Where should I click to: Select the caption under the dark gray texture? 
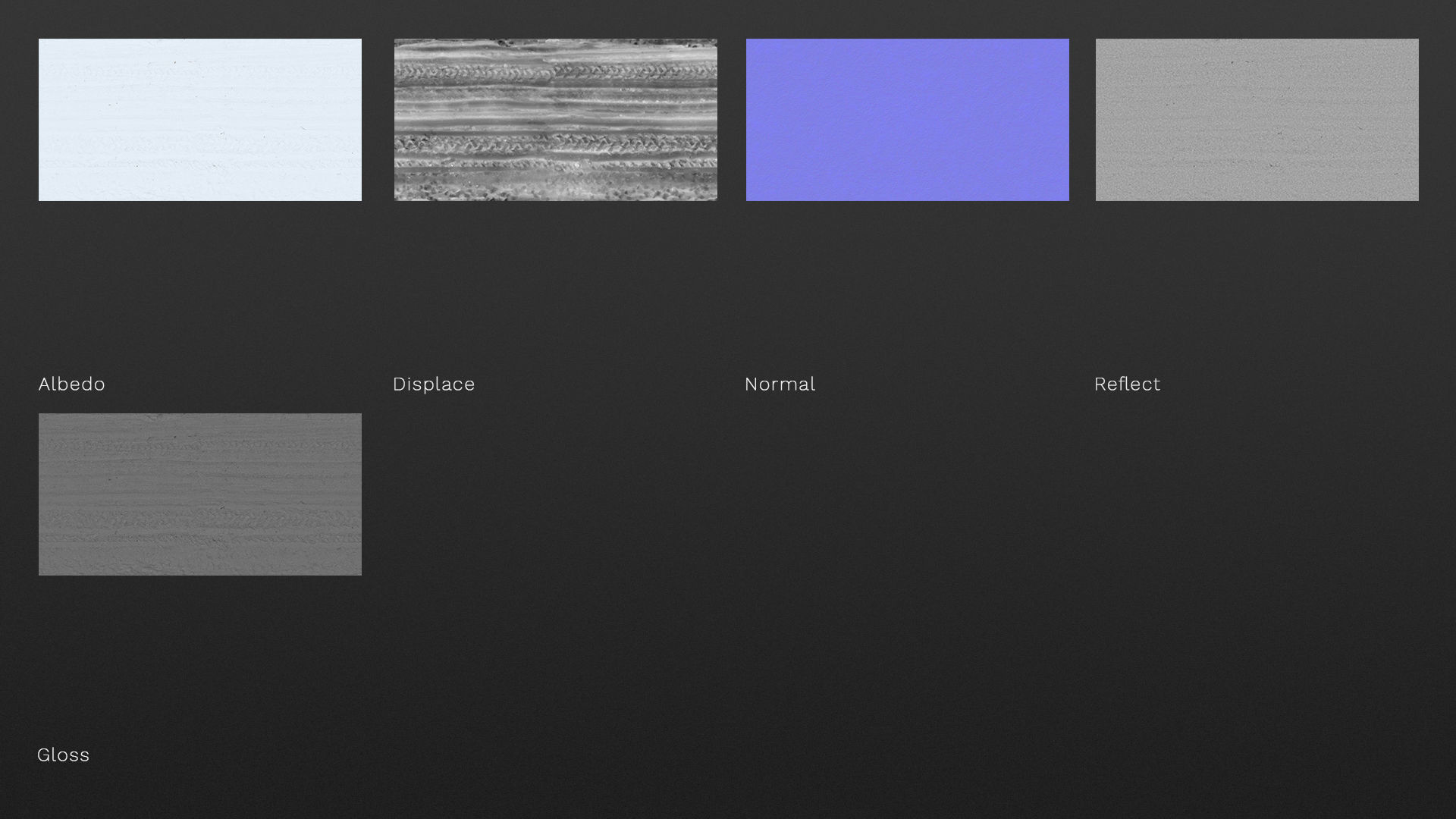pos(63,755)
